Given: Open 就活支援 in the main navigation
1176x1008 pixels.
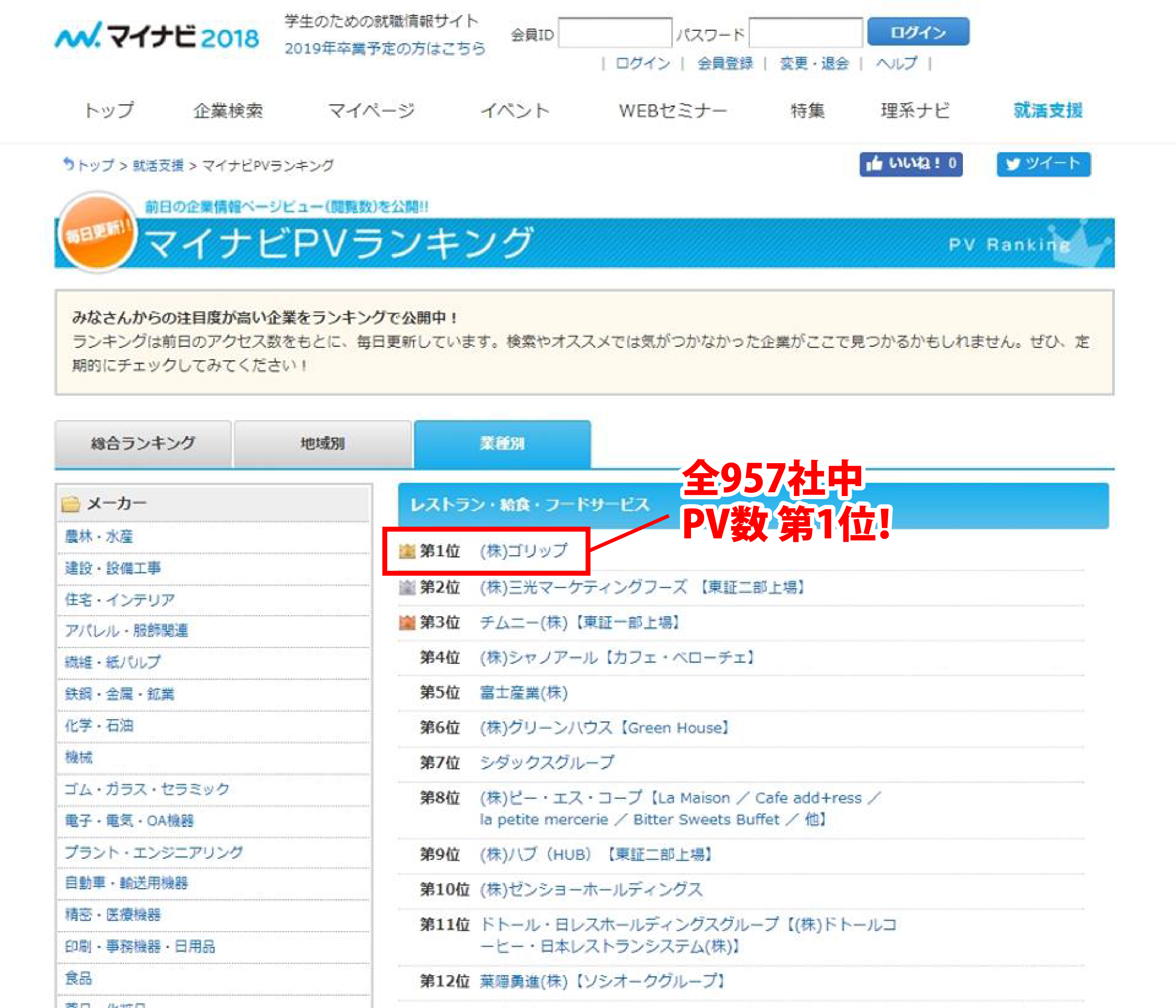Looking at the screenshot, I should (1048, 110).
